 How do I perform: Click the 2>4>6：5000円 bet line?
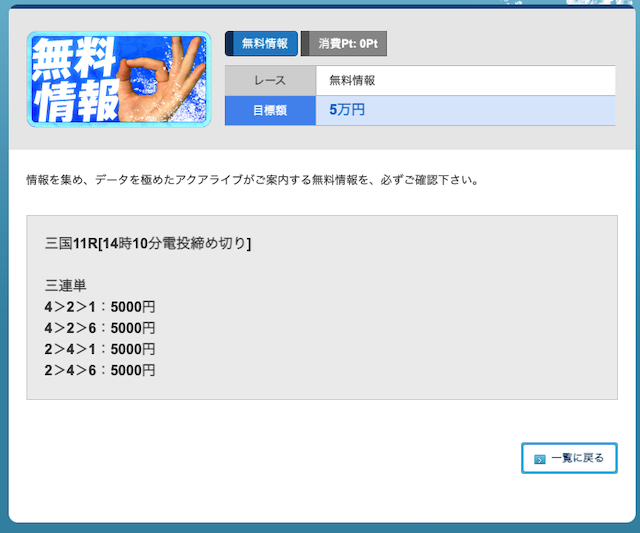click(x=100, y=370)
